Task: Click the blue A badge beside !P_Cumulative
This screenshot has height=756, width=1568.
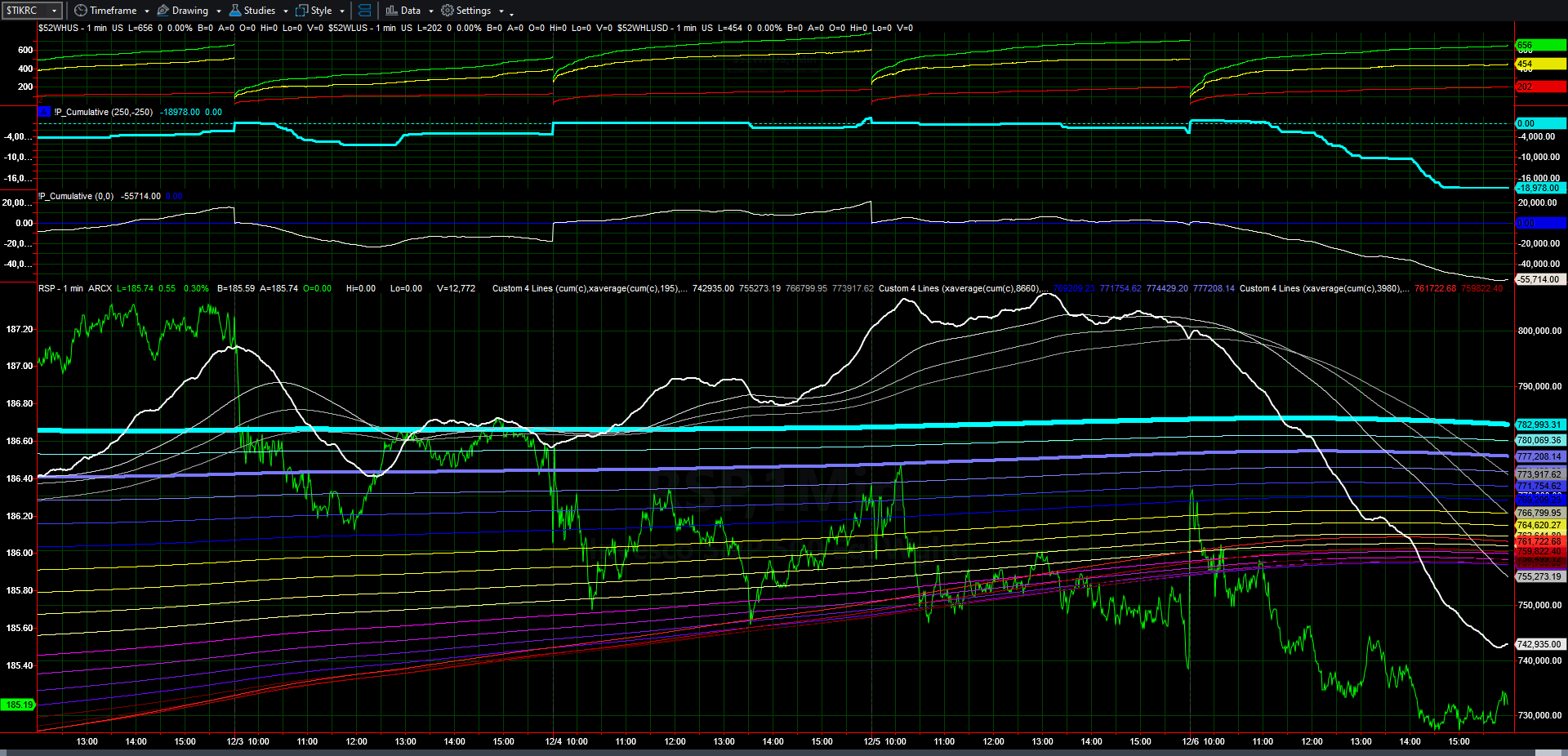Action: (44, 112)
